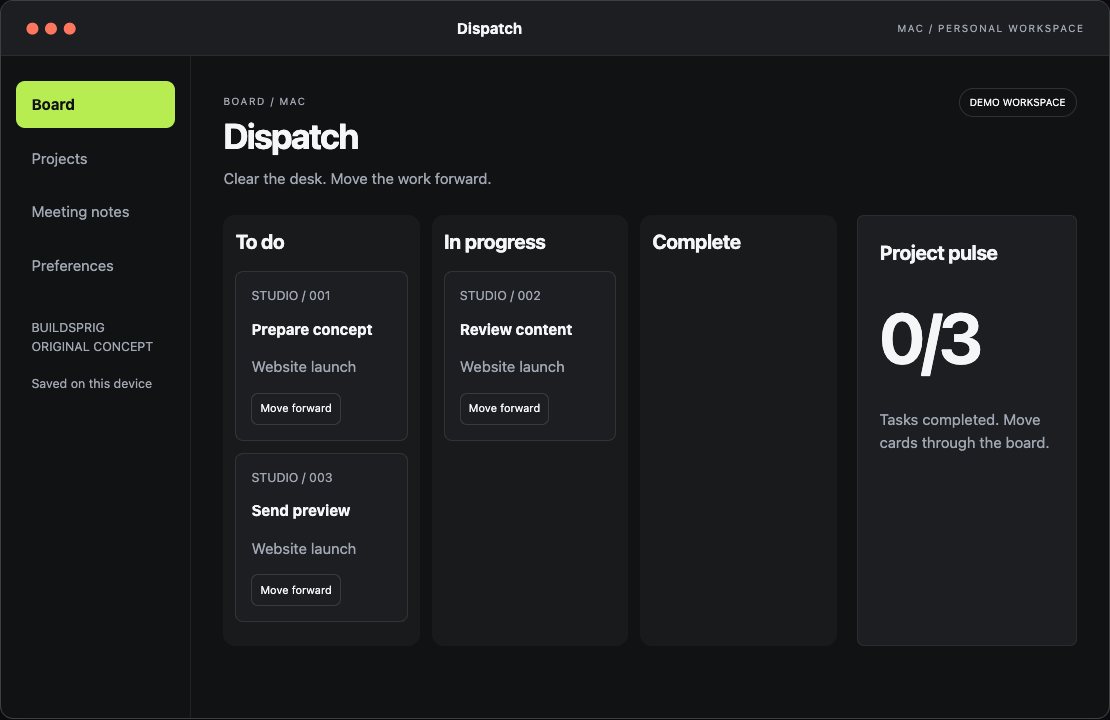1110x720 pixels.
Task: Click the Demo Workspace badge
Action: pyautogui.click(x=1017, y=103)
